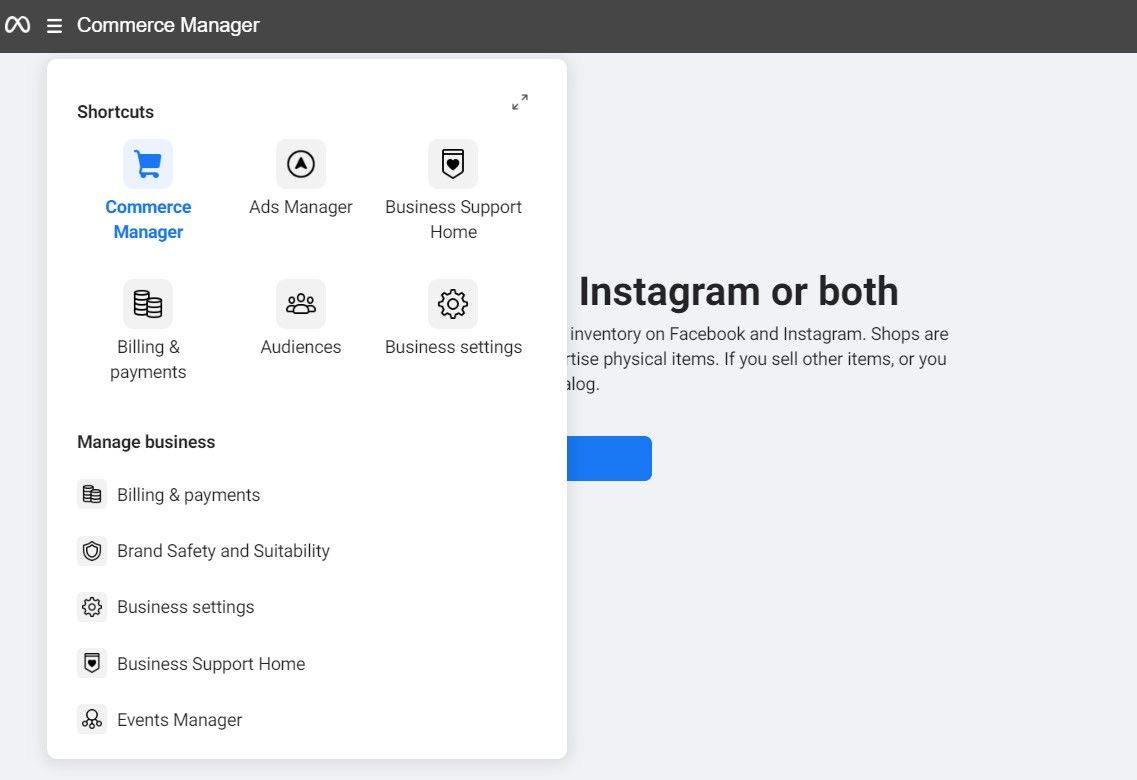This screenshot has width=1137, height=780.
Task: Select the Billing & payments coins icon
Action: (147, 303)
